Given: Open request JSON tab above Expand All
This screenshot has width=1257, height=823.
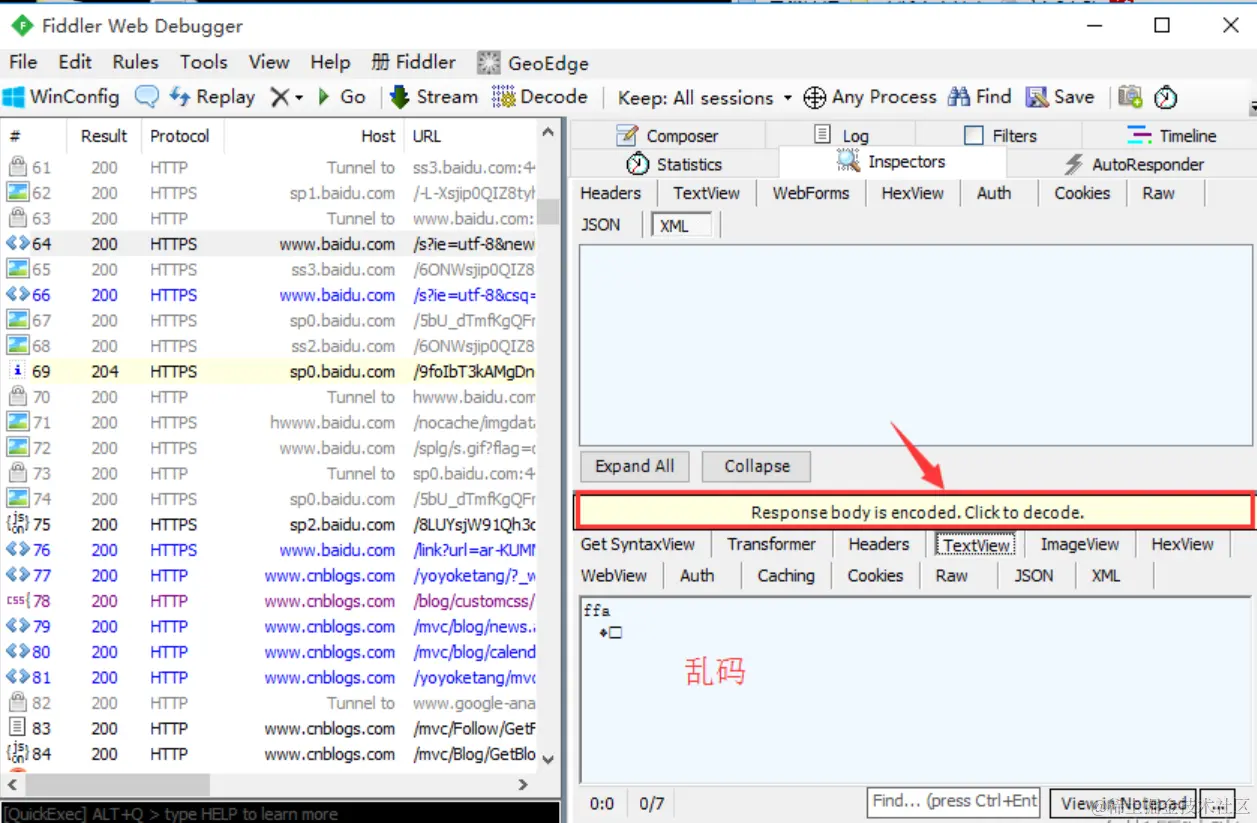Looking at the screenshot, I should pyautogui.click(x=601, y=225).
